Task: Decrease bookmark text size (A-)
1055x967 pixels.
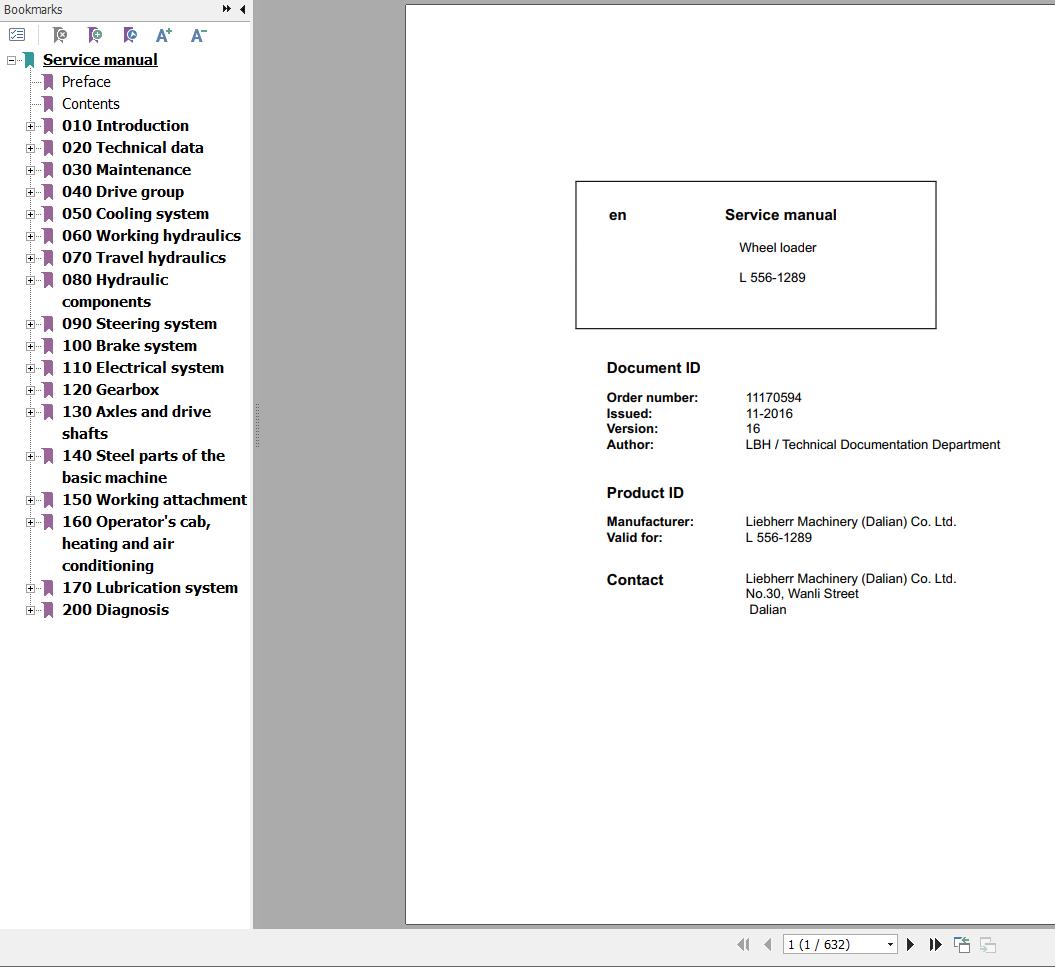Action: pos(198,34)
